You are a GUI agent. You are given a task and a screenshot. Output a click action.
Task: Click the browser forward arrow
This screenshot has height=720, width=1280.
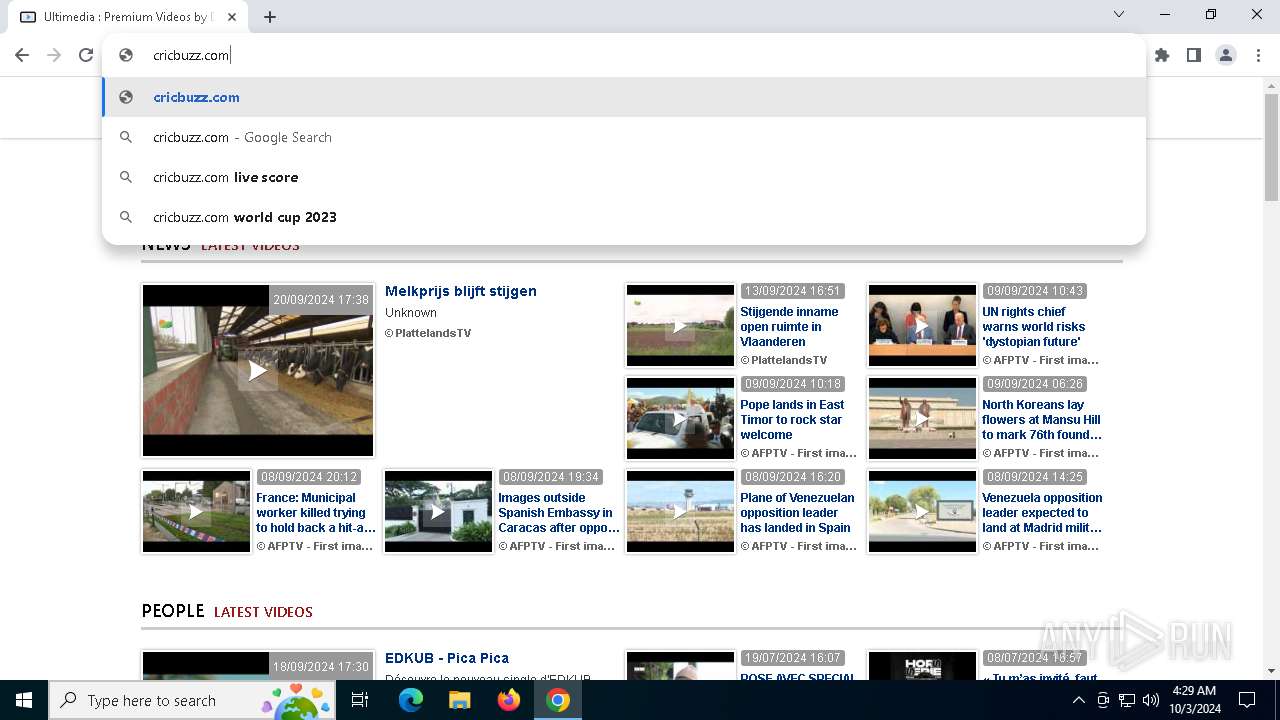pyautogui.click(x=54, y=55)
